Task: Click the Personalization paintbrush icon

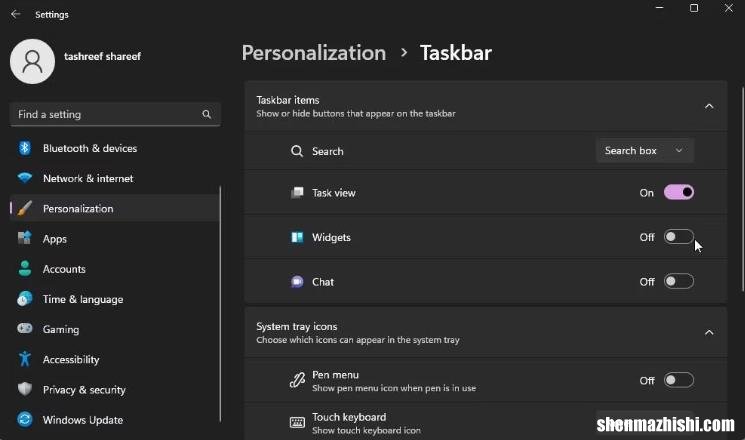Action: (25, 208)
